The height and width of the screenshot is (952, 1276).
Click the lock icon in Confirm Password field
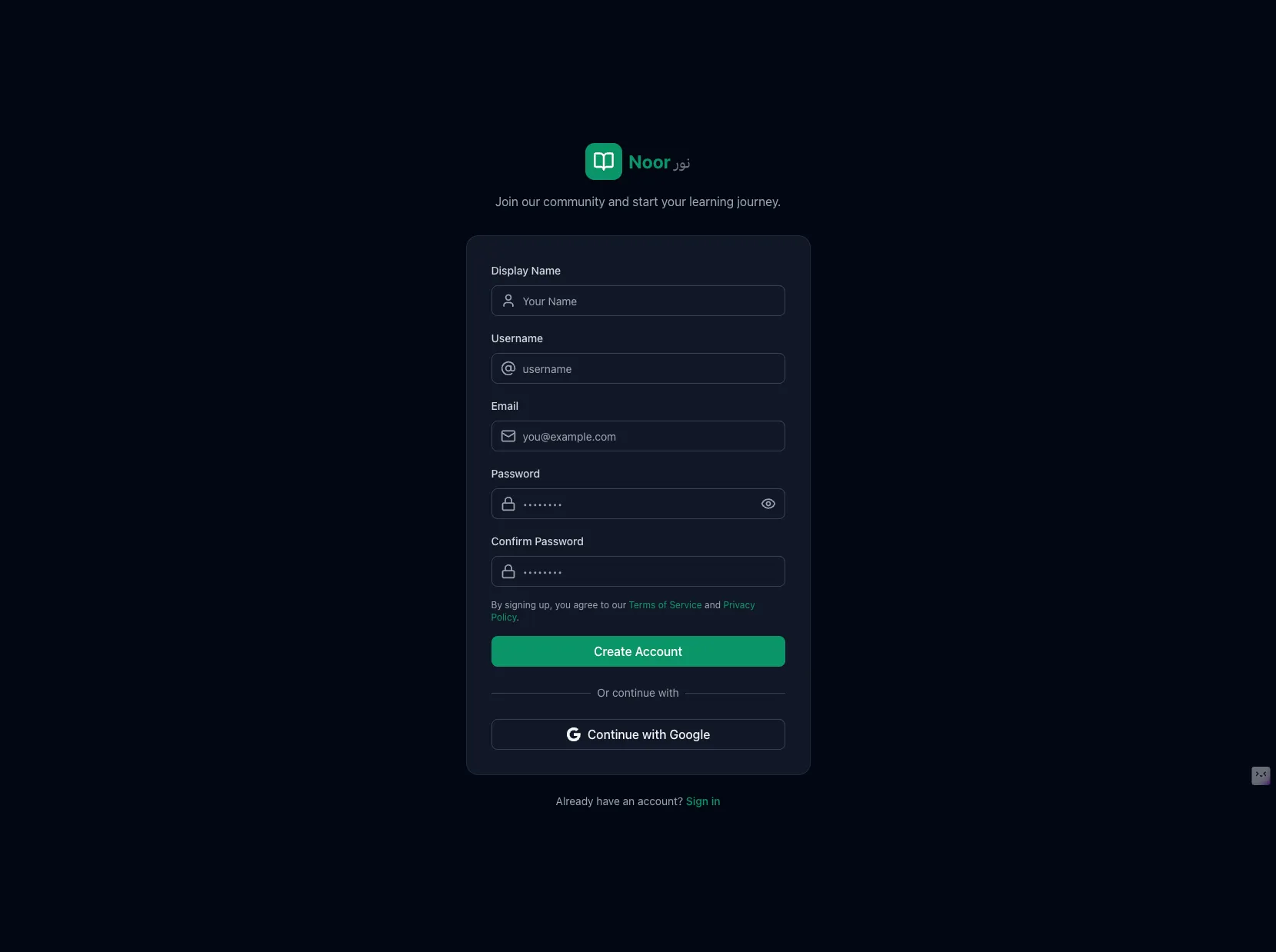click(x=508, y=571)
